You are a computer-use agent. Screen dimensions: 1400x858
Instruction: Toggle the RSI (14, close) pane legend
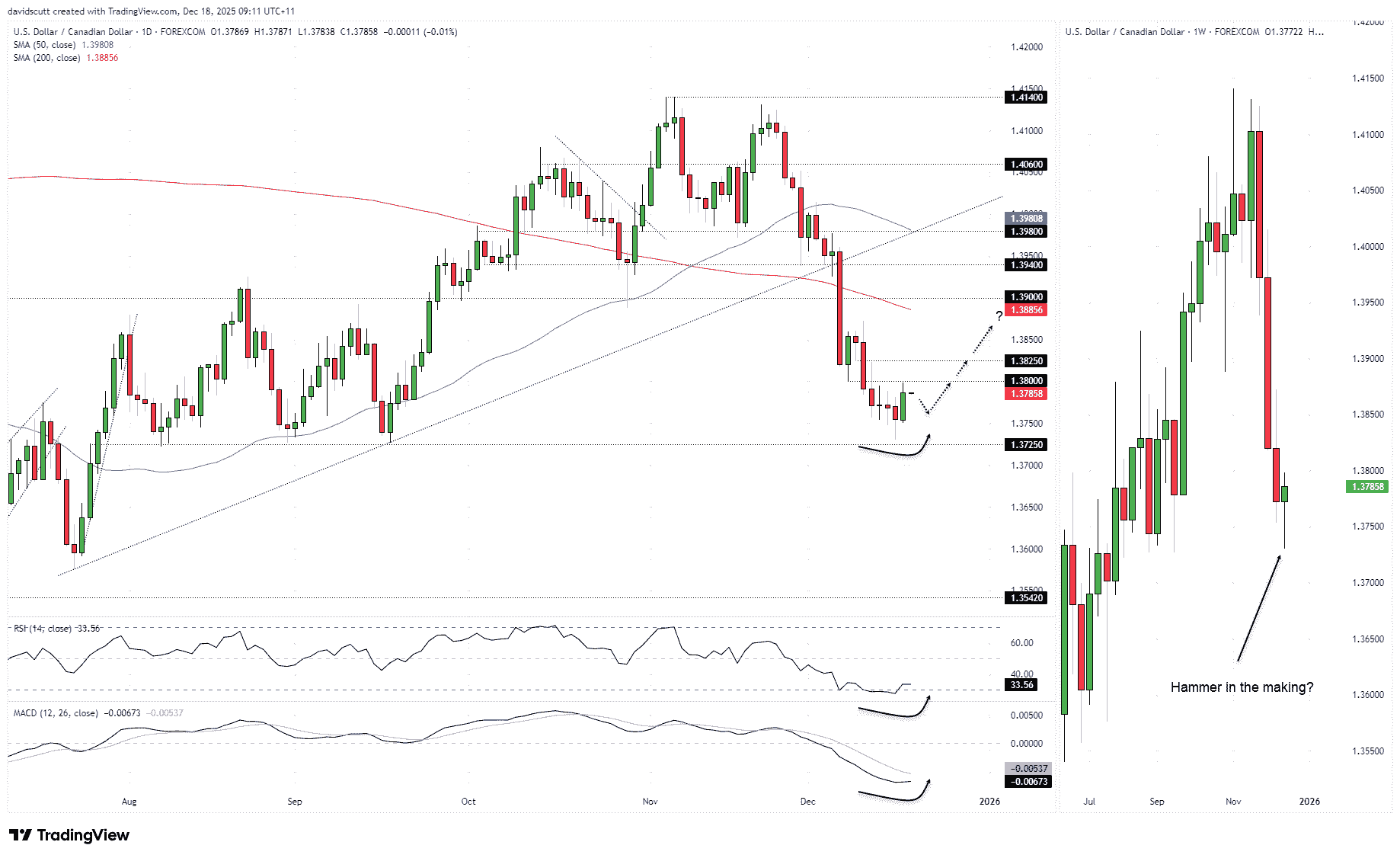pyautogui.click(x=42, y=628)
